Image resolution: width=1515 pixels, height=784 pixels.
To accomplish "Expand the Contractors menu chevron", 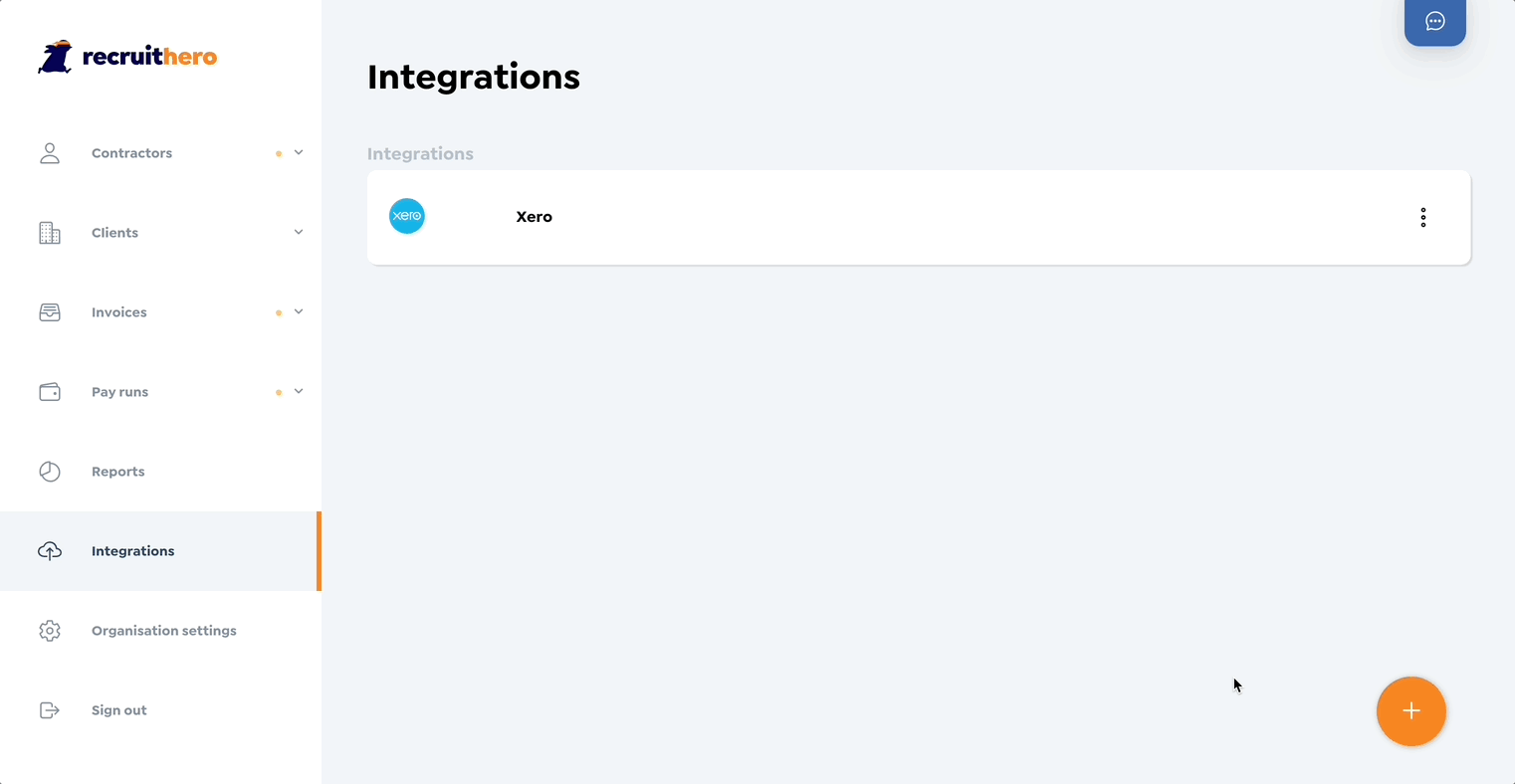I will point(299,152).
